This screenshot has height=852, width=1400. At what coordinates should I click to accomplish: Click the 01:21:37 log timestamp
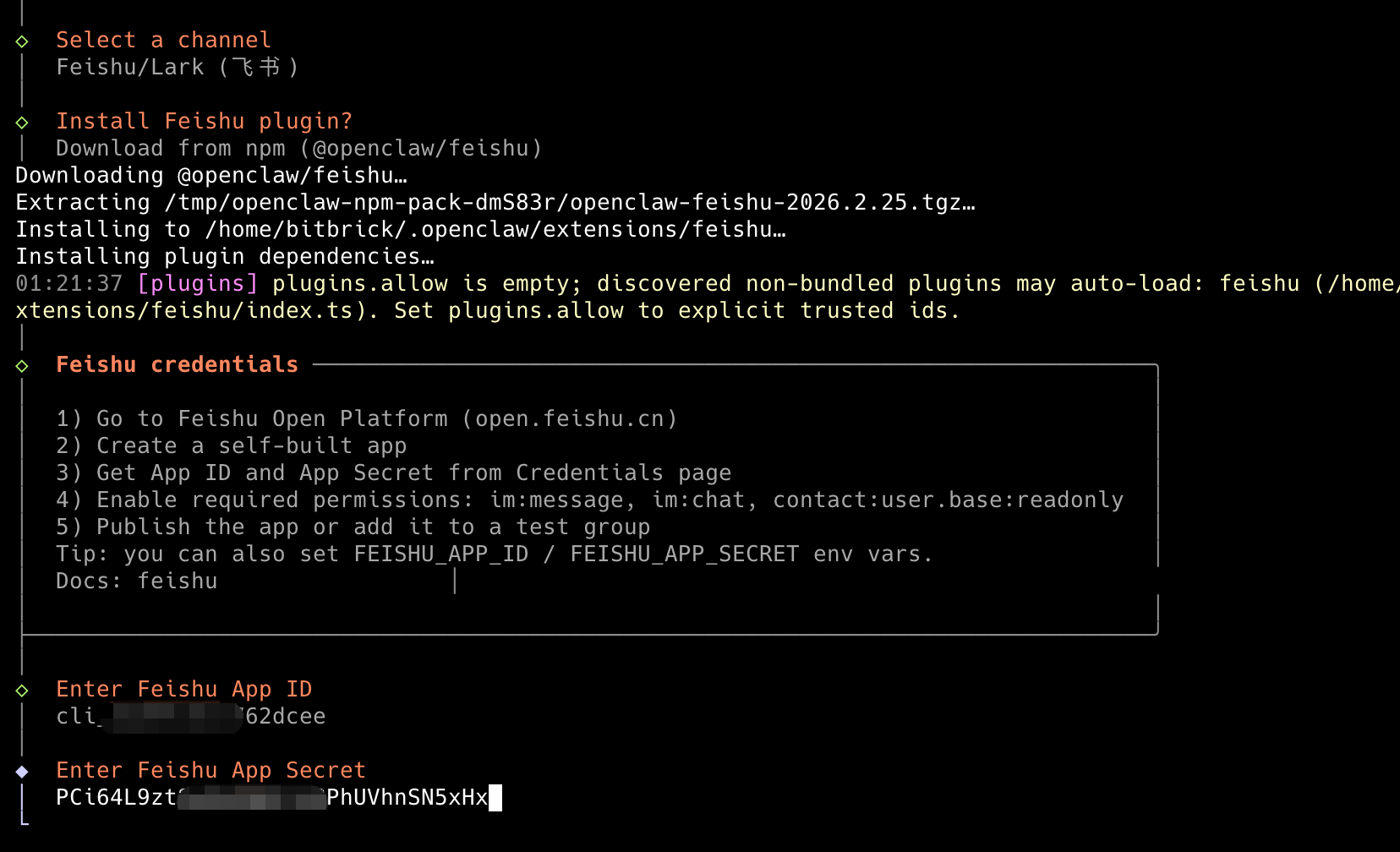click(68, 284)
